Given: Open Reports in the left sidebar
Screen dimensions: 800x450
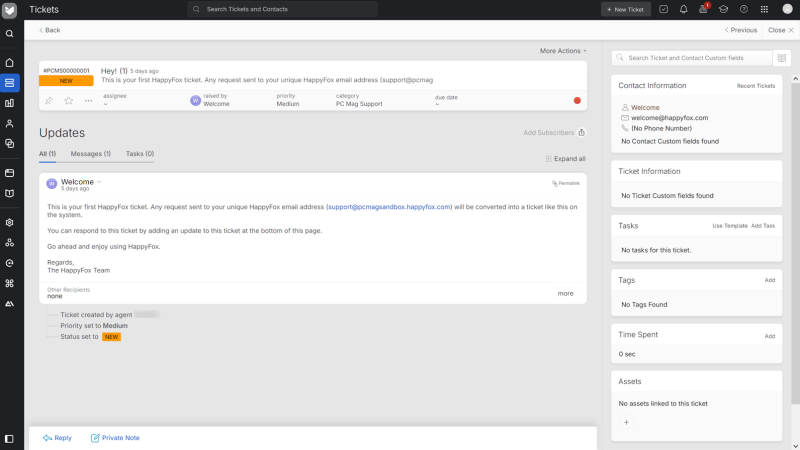Looking at the screenshot, I should 10,103.
